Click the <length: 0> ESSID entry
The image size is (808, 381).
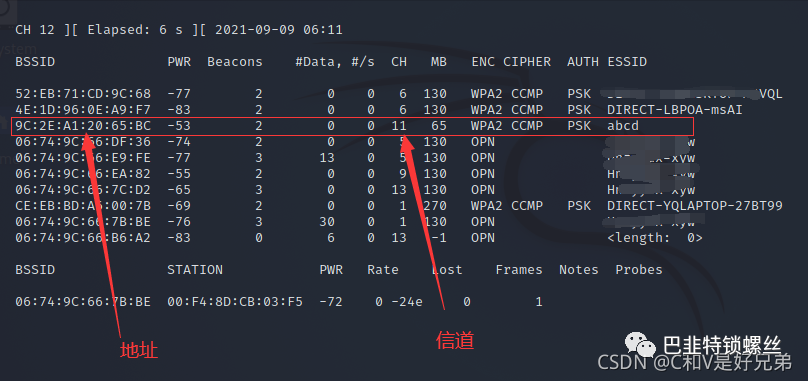coord(655,238)
